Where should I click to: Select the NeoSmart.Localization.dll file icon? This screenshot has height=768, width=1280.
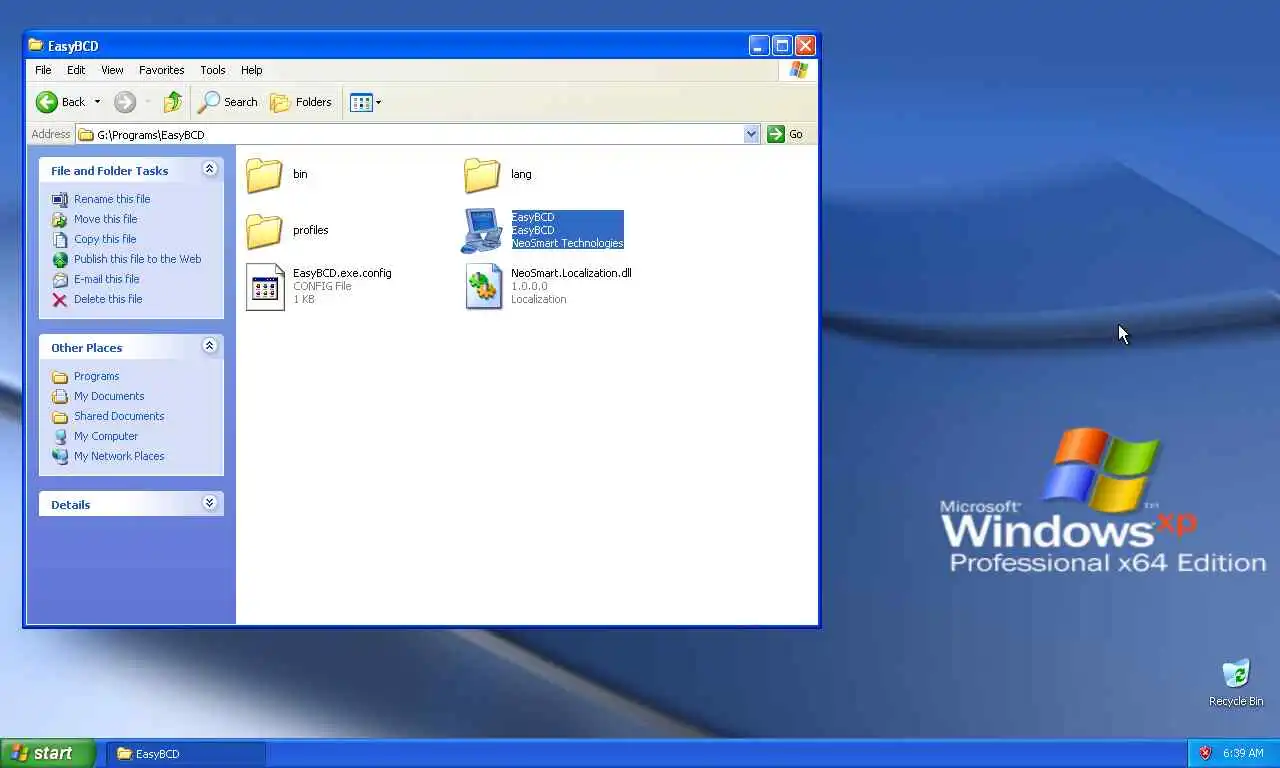pyautogui.click(x=483, y=287)
